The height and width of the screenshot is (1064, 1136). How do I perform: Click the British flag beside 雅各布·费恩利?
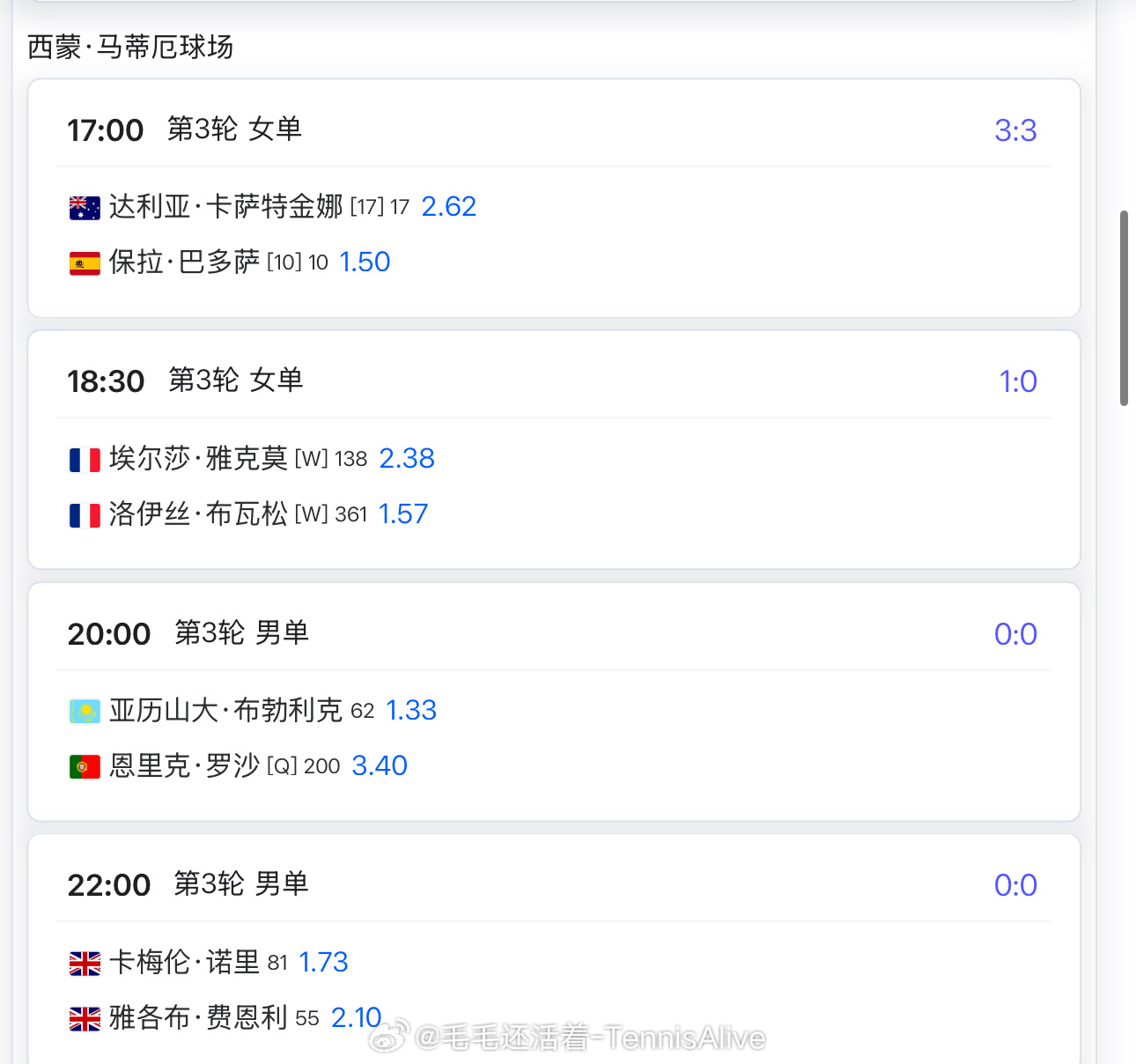click(x=85, y=1019)
